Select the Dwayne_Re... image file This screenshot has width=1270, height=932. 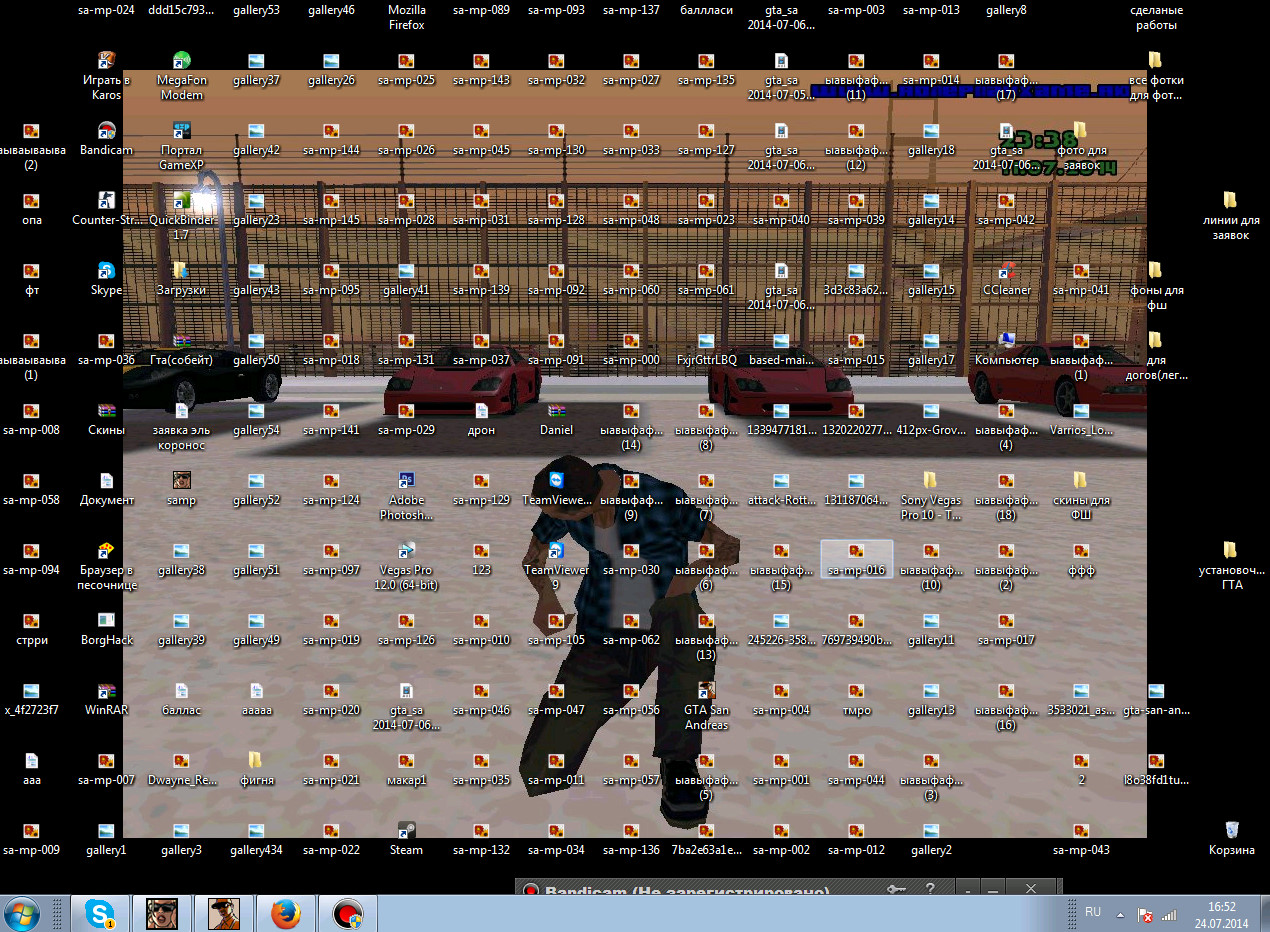point(181,768)
